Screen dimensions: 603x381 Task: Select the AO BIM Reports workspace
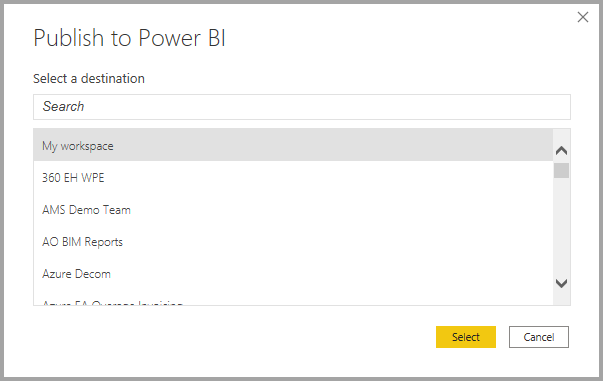(x=293, y=242)
